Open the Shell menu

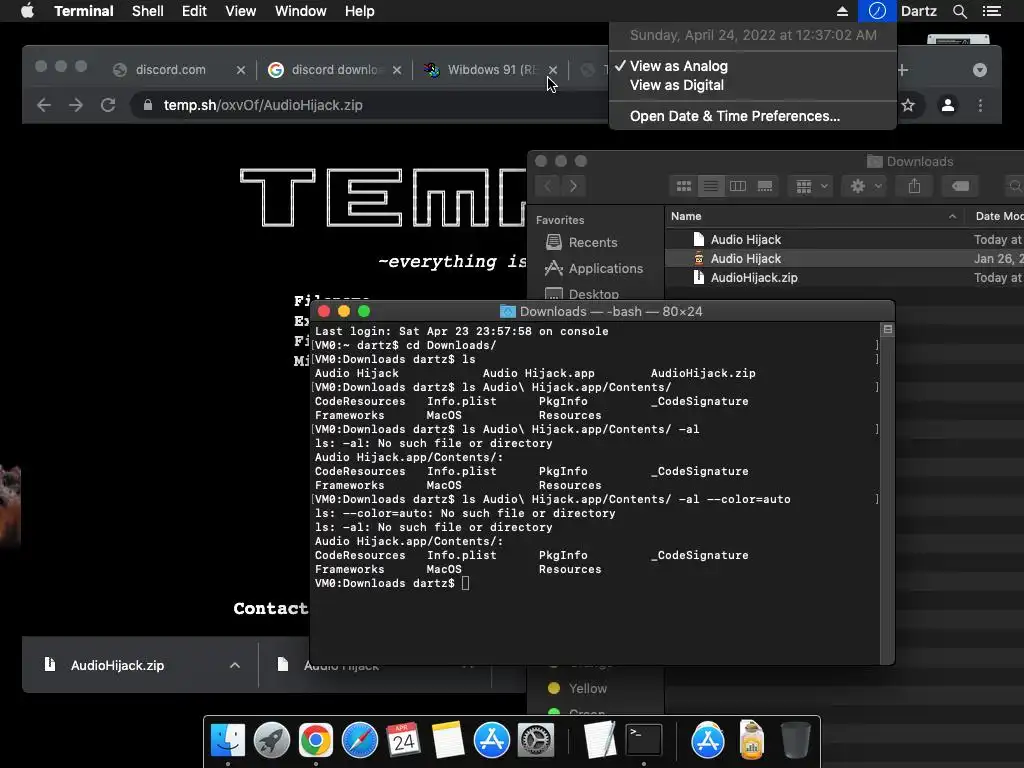tap(148, 11)
